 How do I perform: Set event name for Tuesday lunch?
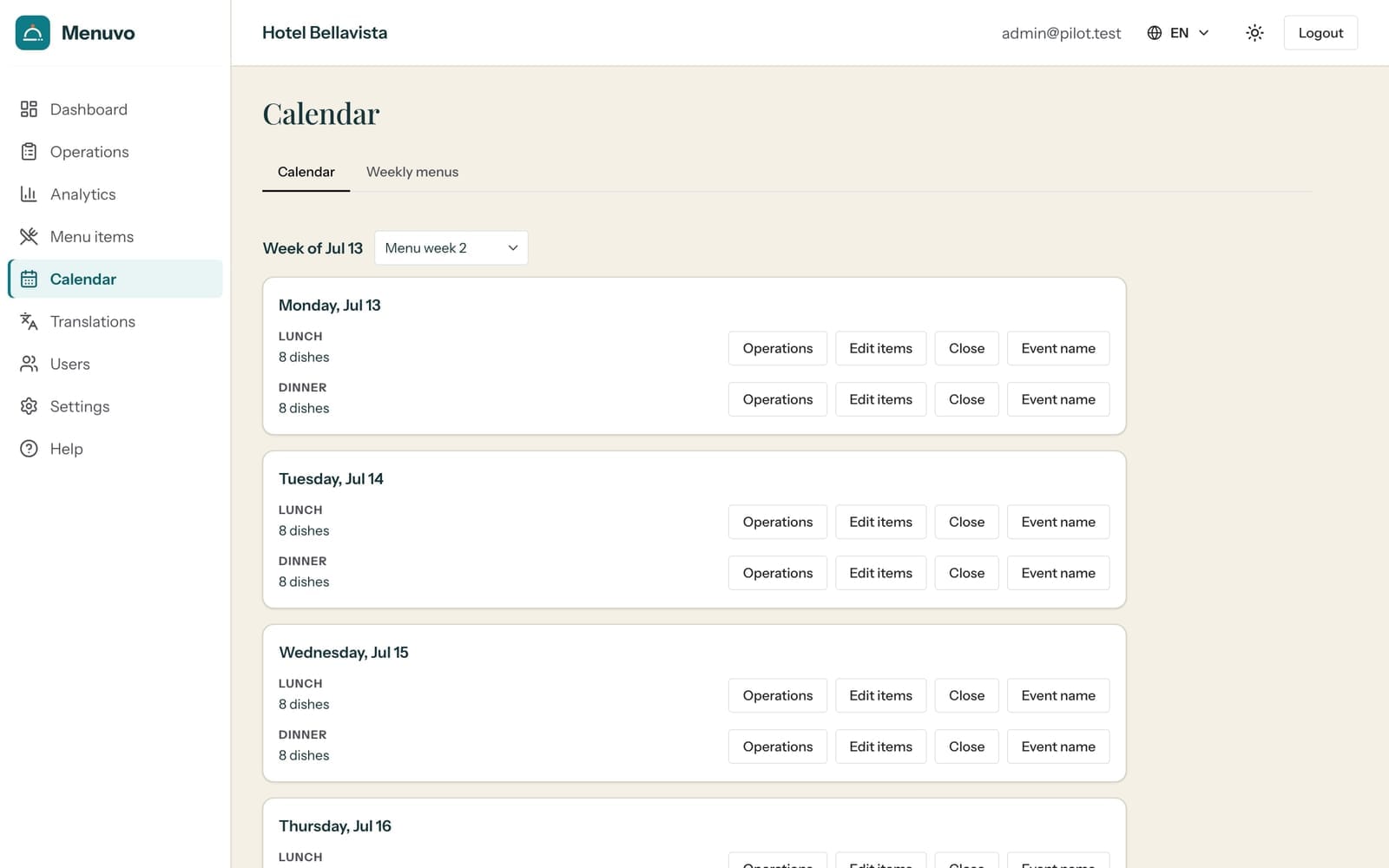[x=1058, y=522]
